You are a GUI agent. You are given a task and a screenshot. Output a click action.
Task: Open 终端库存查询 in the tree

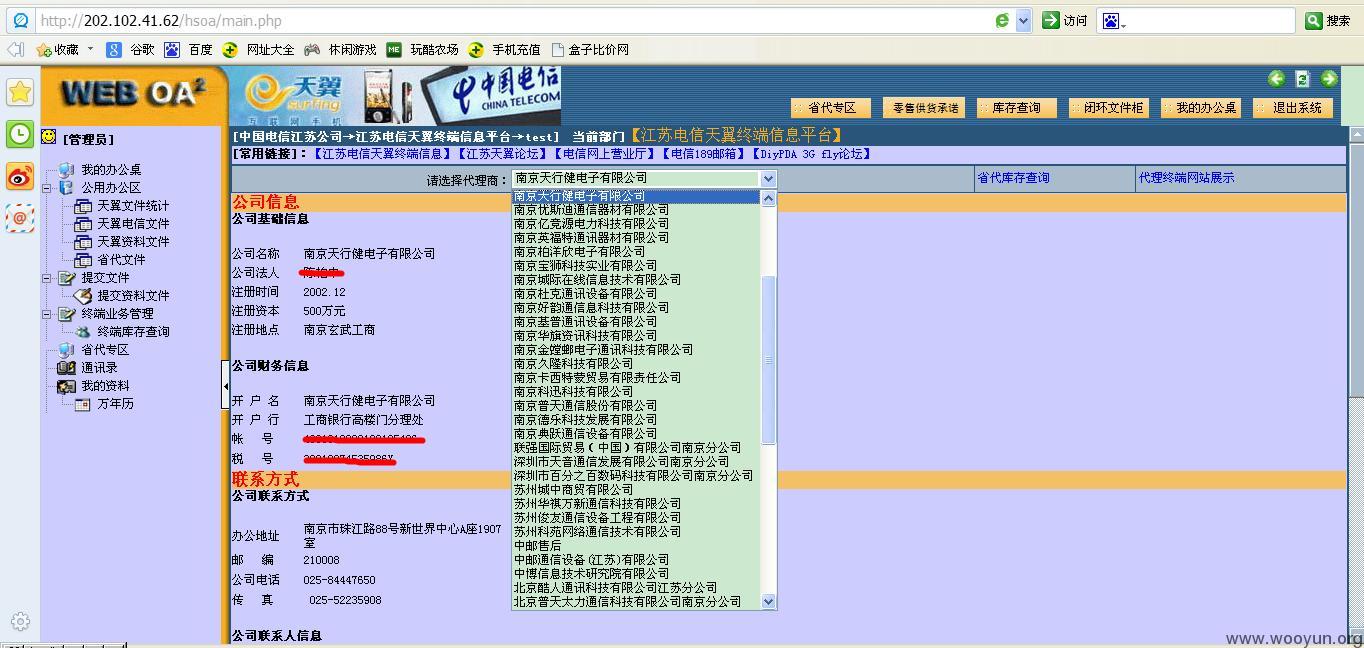[133, 332]
